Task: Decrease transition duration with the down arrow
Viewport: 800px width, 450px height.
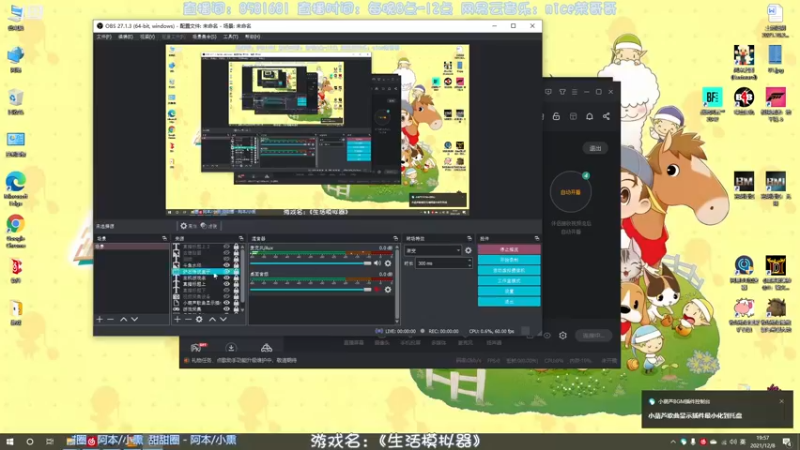Action: 469,266
